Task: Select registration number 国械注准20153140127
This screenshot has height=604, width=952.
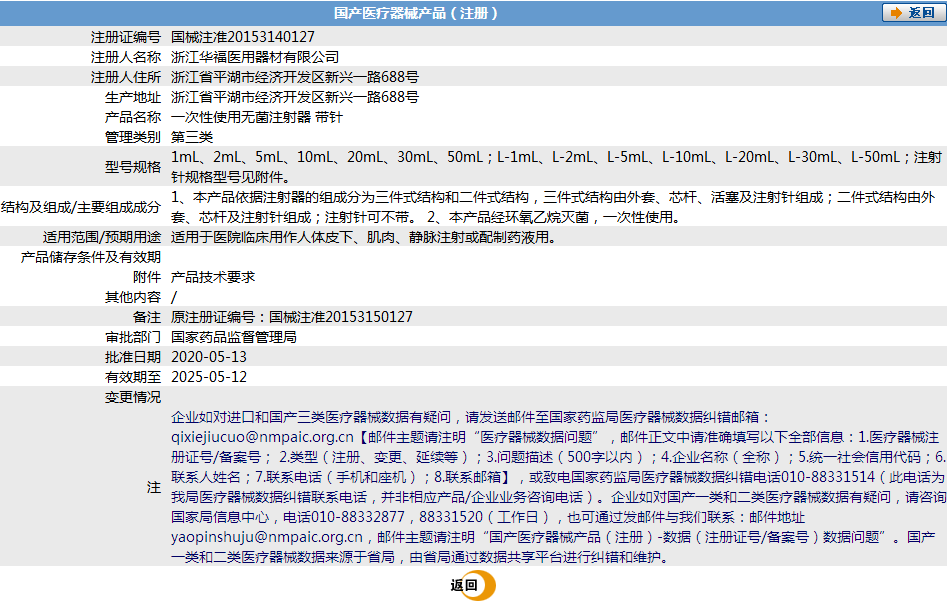Action: [243, 37]
